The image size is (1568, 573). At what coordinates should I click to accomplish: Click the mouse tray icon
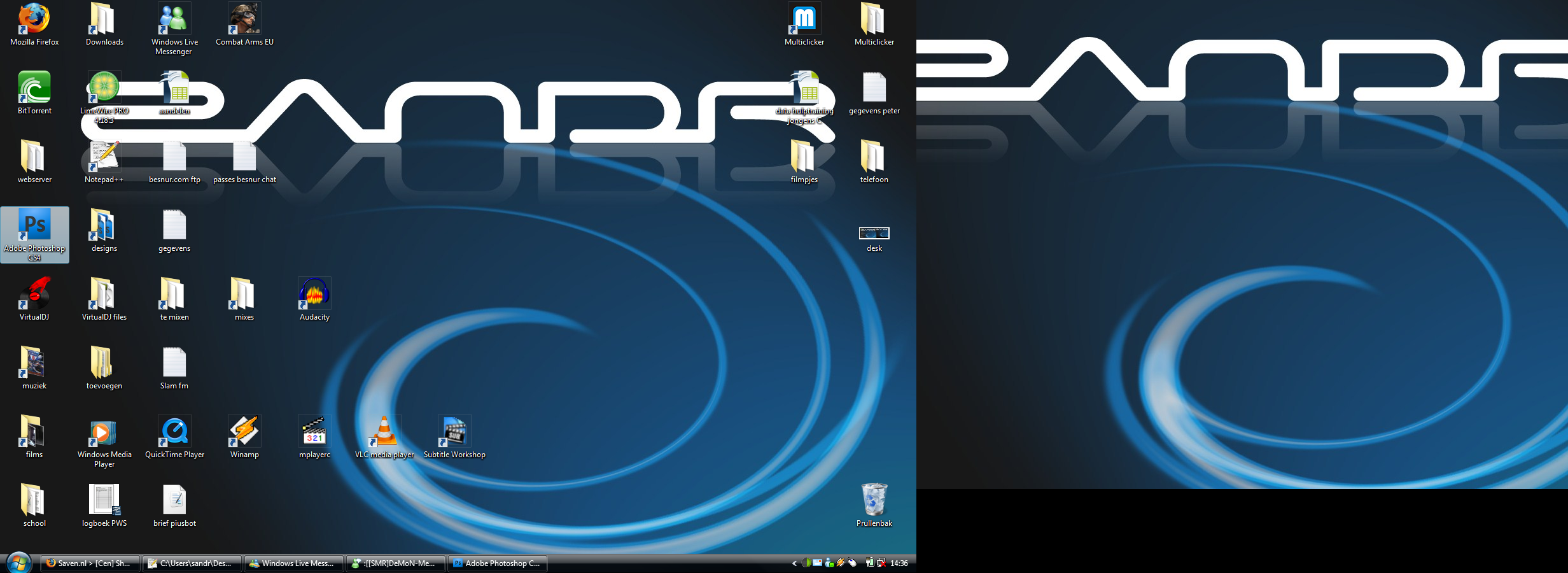tap(852, 563)
